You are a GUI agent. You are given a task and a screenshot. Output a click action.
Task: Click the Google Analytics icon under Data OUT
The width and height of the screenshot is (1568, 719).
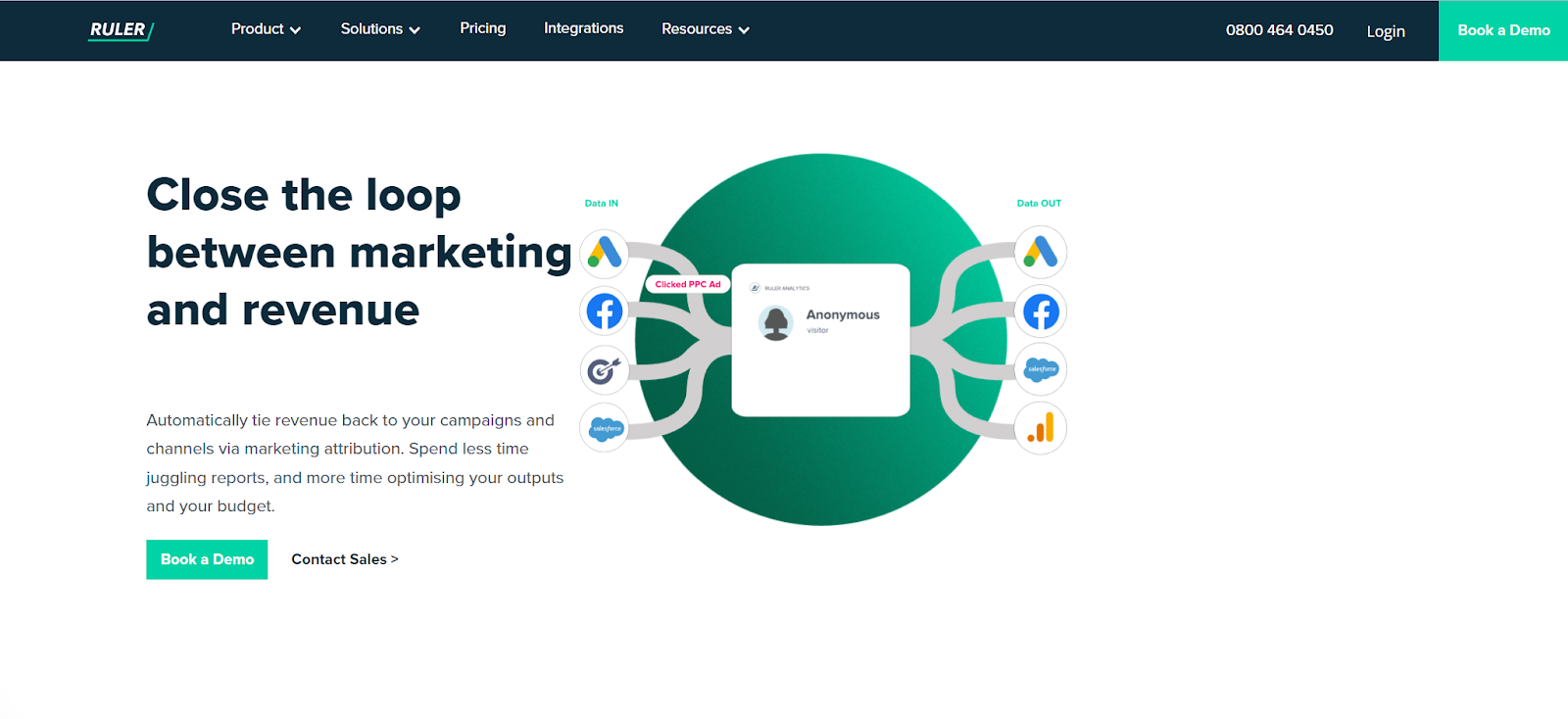pos(1040,428)
